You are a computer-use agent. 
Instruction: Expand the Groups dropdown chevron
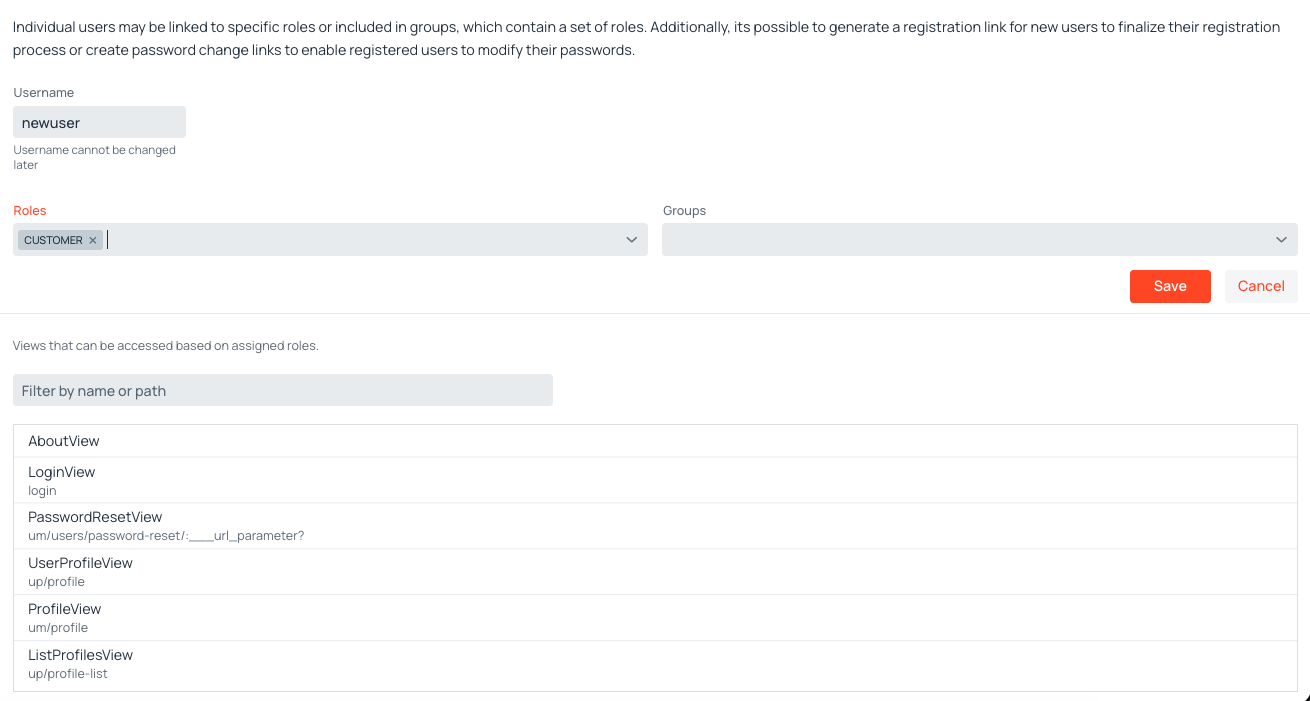(1281, 240)
